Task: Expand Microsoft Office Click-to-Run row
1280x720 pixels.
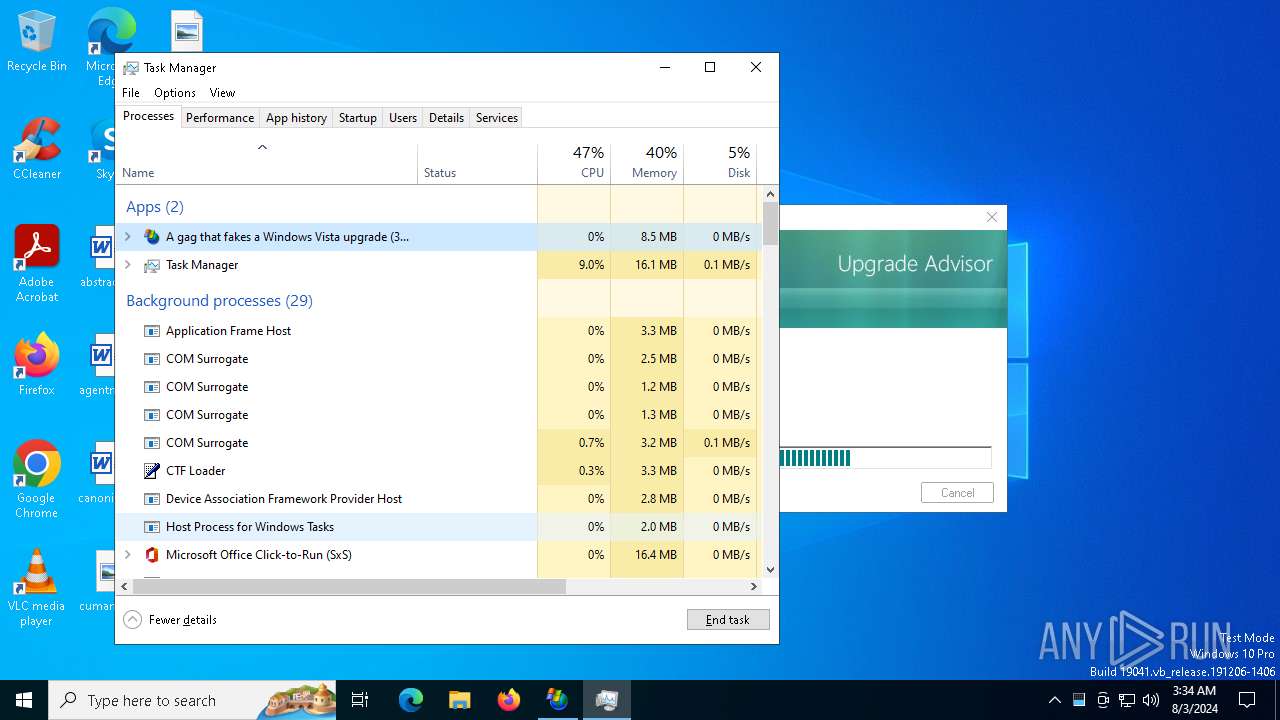Action: [x=127, y=555]
